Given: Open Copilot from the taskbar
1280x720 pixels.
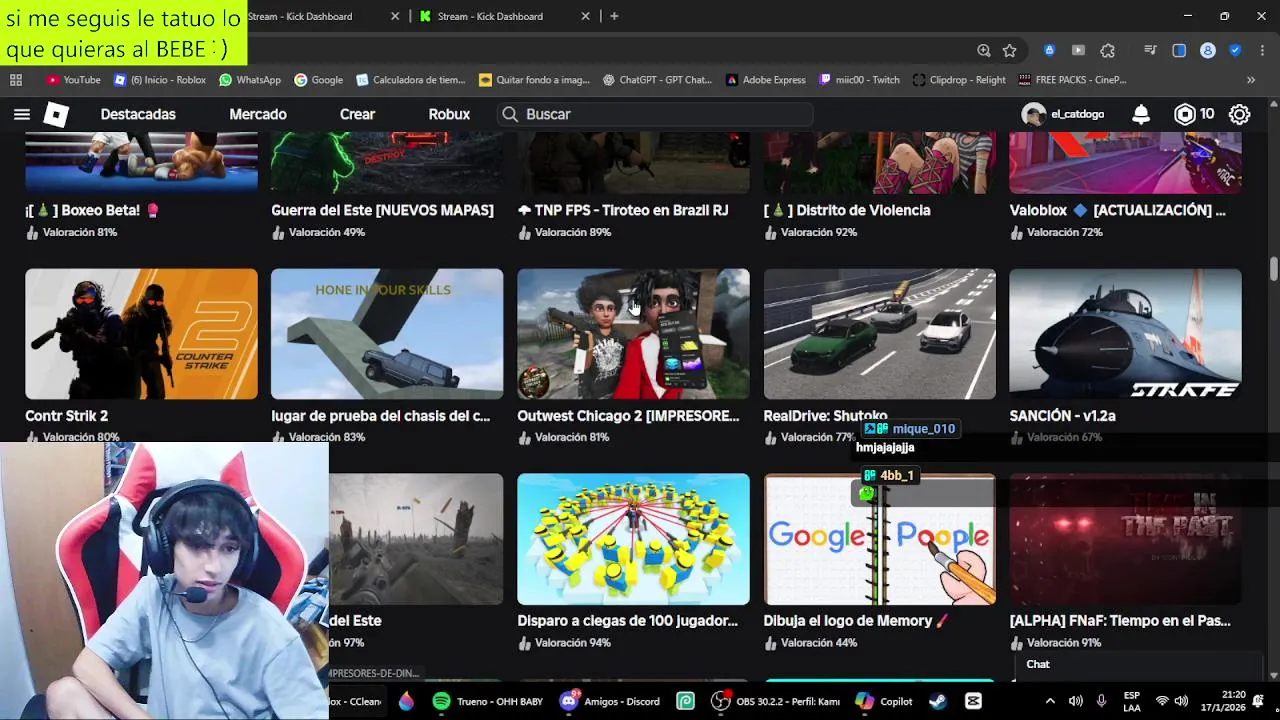Looking at the screenshot, I should pos(884,701).
